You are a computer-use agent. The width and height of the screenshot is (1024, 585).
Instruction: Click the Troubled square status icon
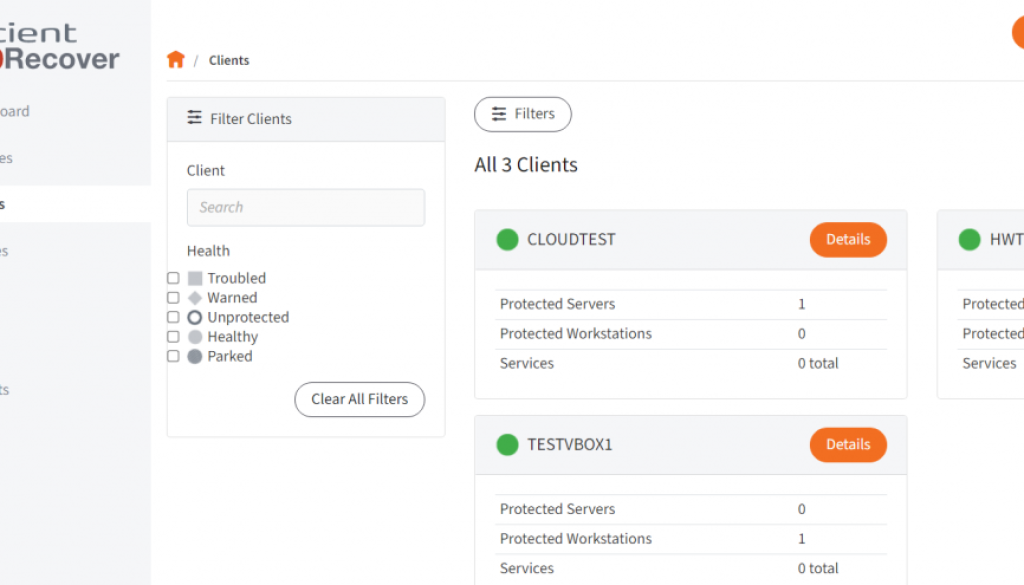click(x=195, y=278)
